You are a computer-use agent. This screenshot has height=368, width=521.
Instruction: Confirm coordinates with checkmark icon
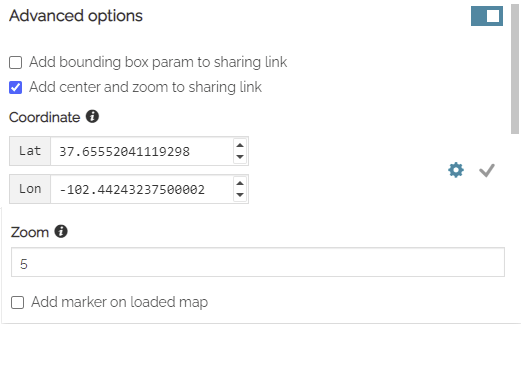tap(487, 170)
